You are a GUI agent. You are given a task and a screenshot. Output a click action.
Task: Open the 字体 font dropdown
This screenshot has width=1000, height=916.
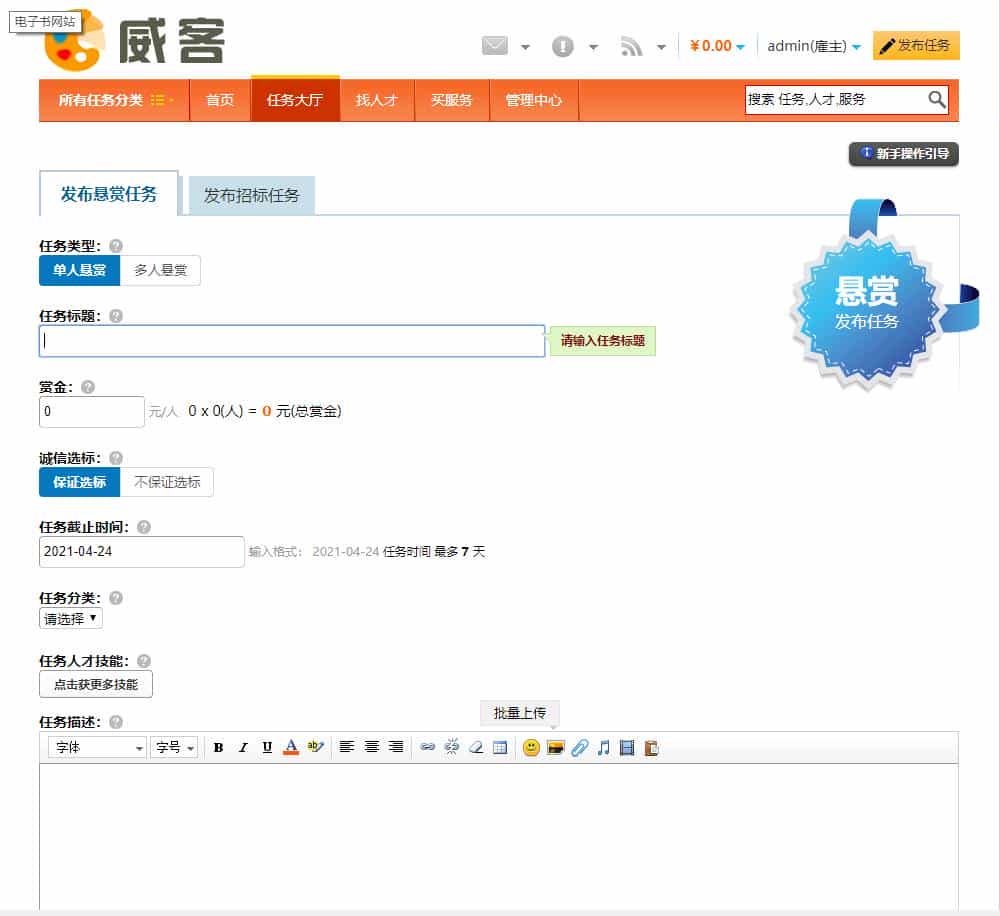97,747
